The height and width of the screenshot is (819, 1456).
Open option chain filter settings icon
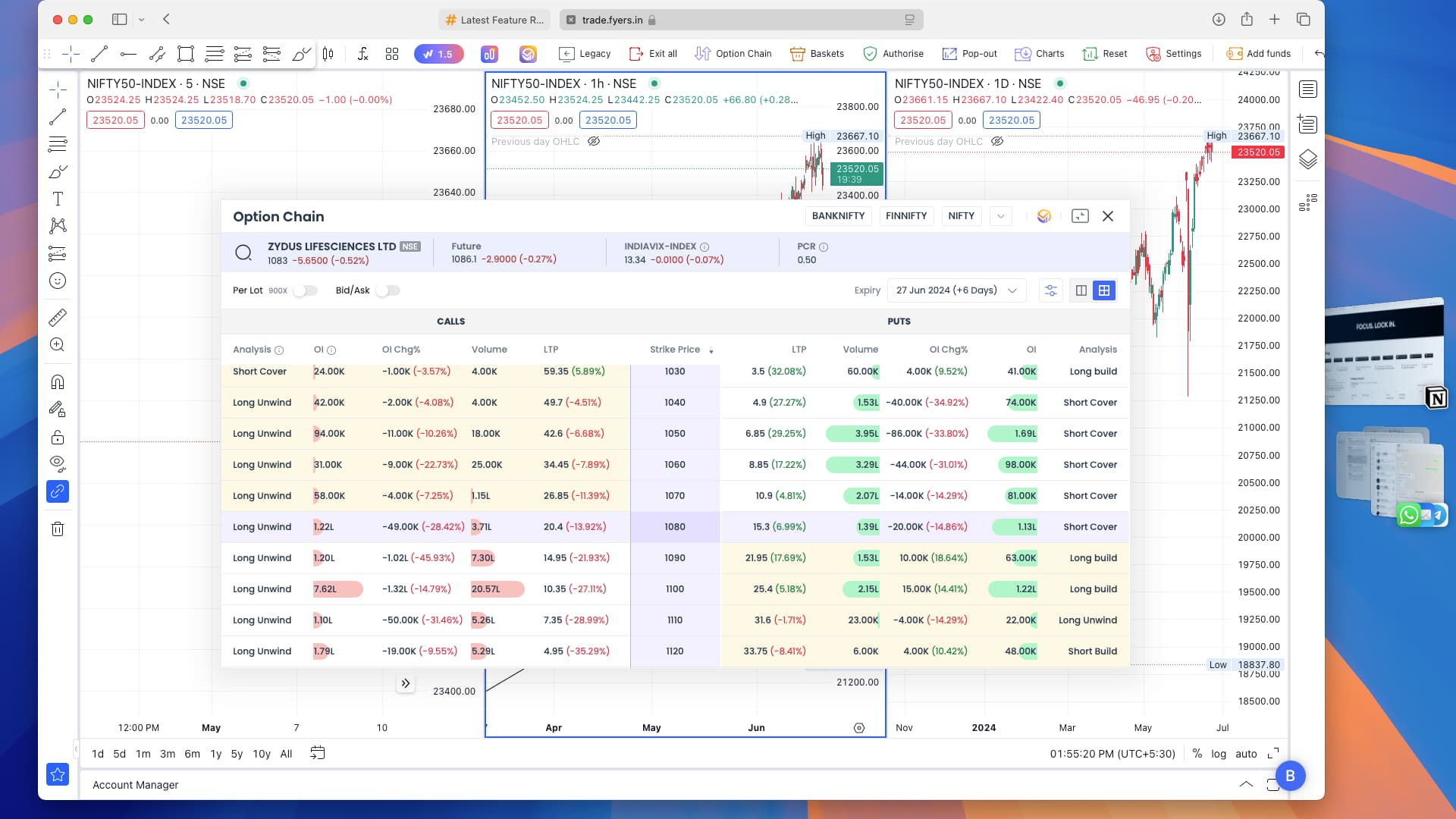(x=1051, y=290)
